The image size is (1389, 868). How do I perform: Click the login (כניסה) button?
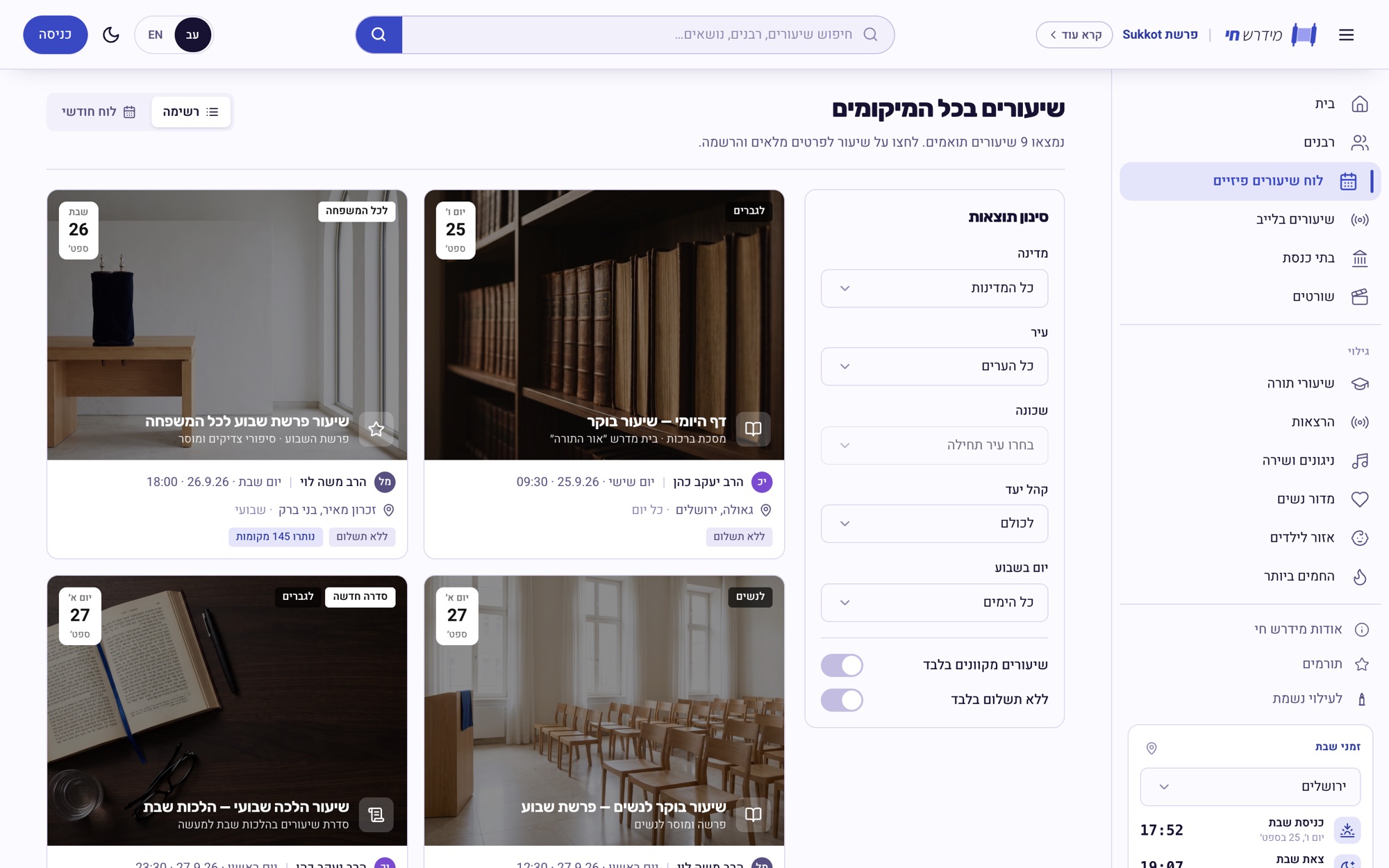(x=56, y=35)
